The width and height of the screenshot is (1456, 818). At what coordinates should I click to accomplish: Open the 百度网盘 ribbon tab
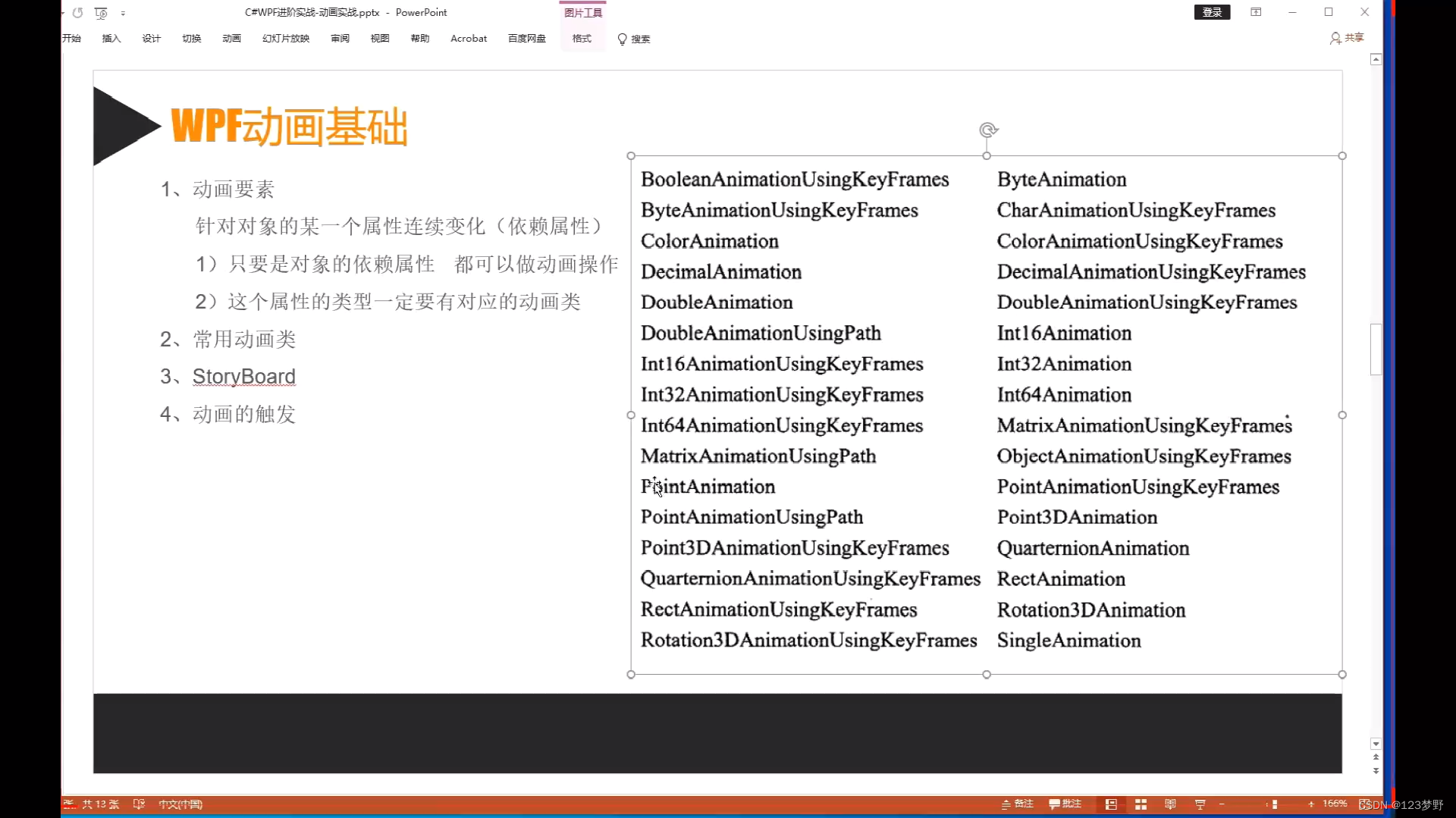click(x=527, y=39)
